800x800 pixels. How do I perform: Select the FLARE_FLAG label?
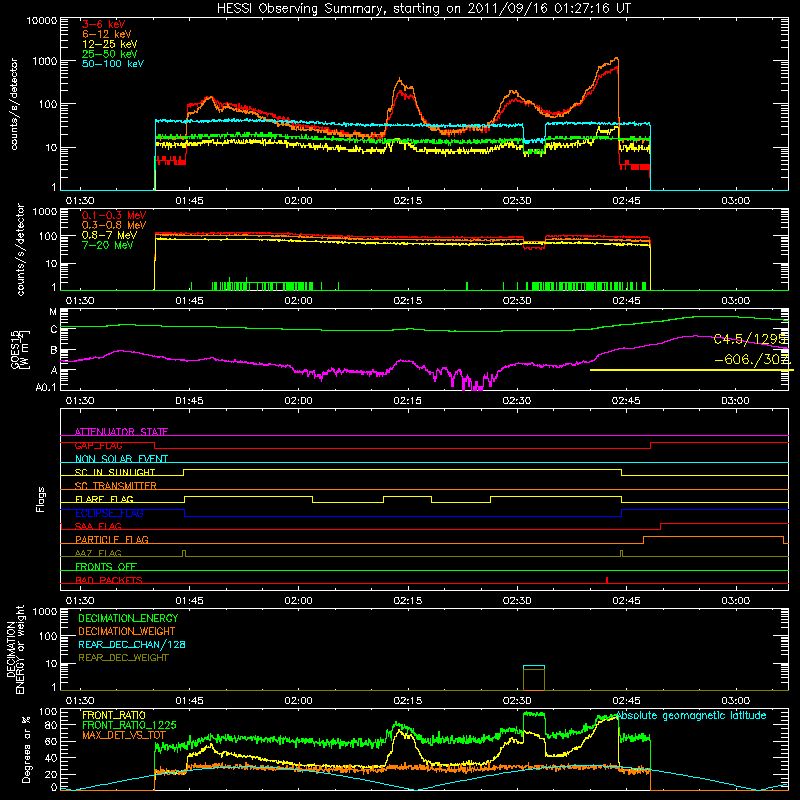[104, 499]
